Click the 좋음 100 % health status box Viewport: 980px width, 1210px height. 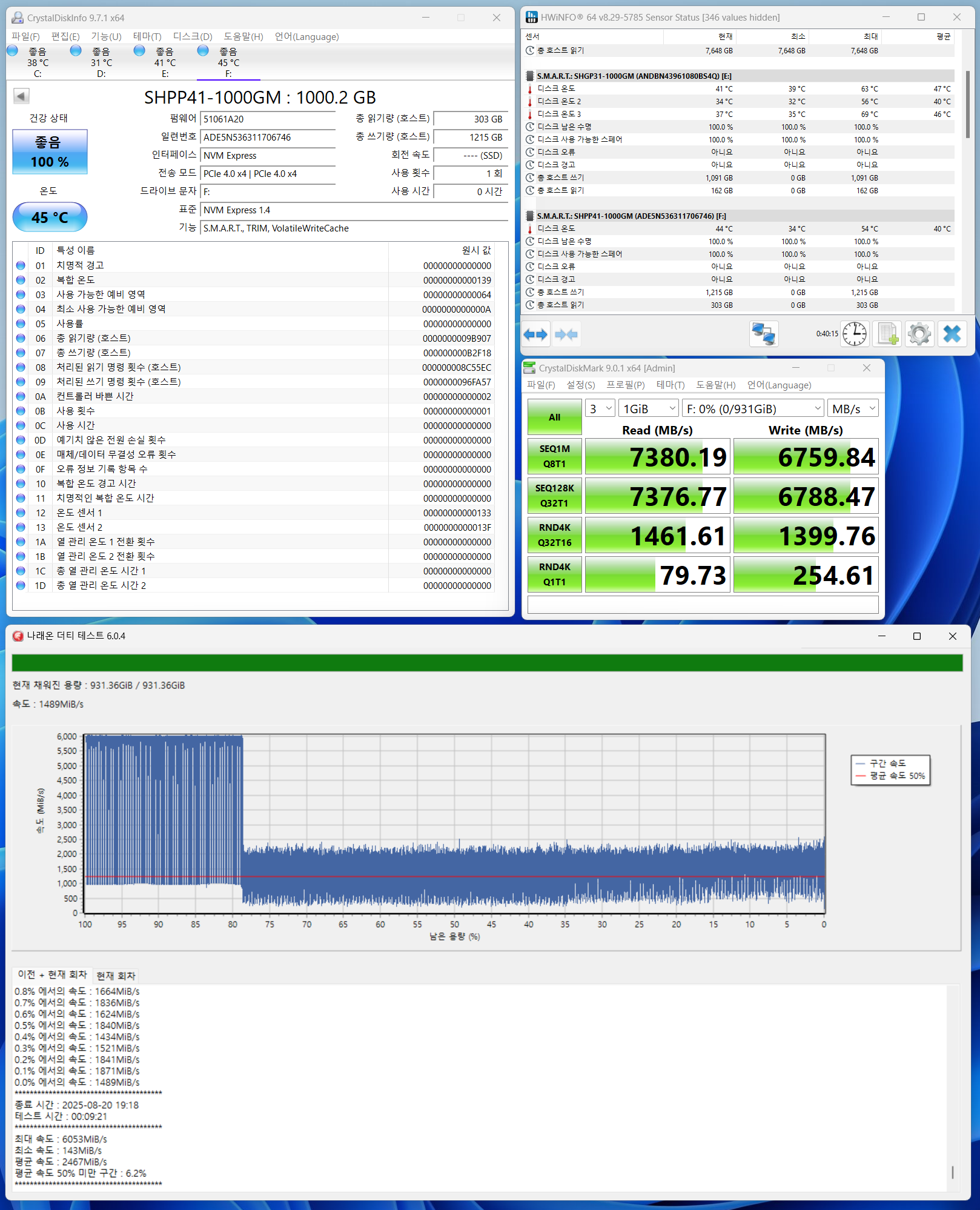pos(50,152)
